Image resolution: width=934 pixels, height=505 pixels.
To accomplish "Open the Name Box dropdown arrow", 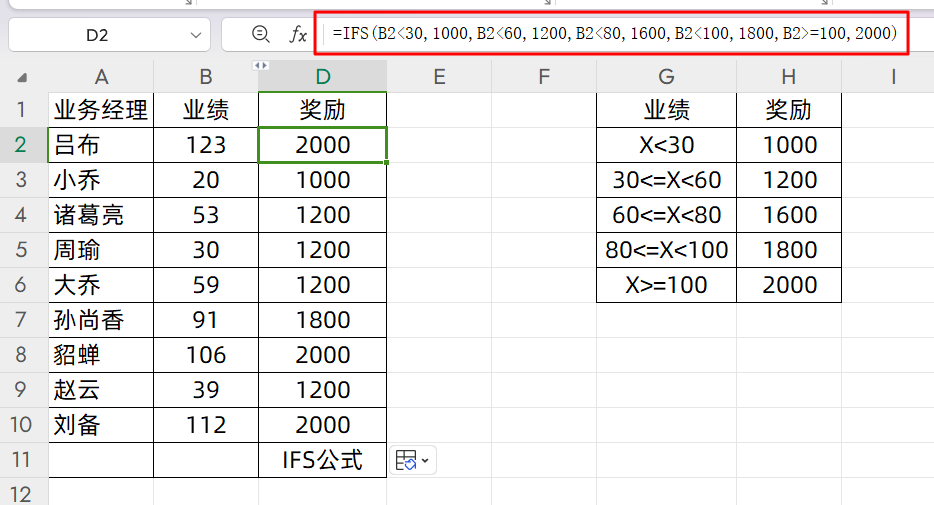I will point(195,35).
